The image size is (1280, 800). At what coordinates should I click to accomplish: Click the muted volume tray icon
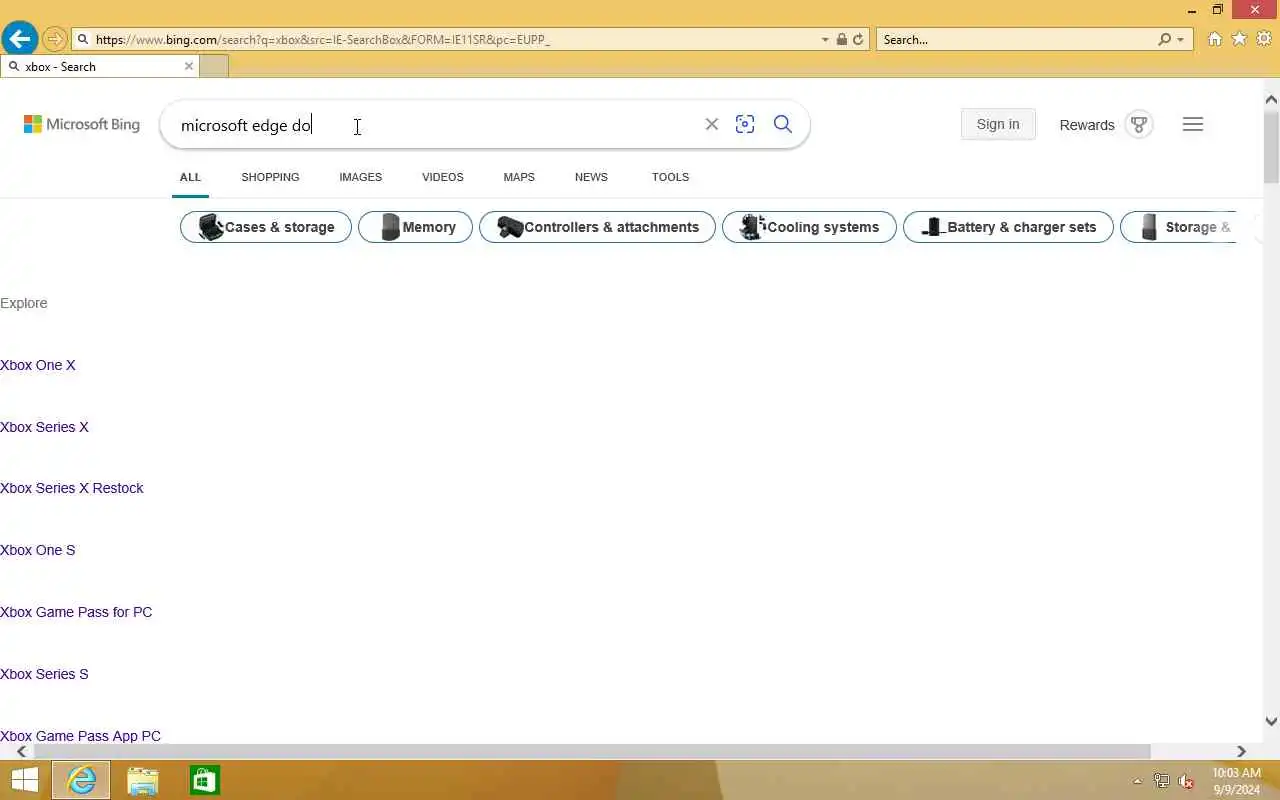(1186, 781)
